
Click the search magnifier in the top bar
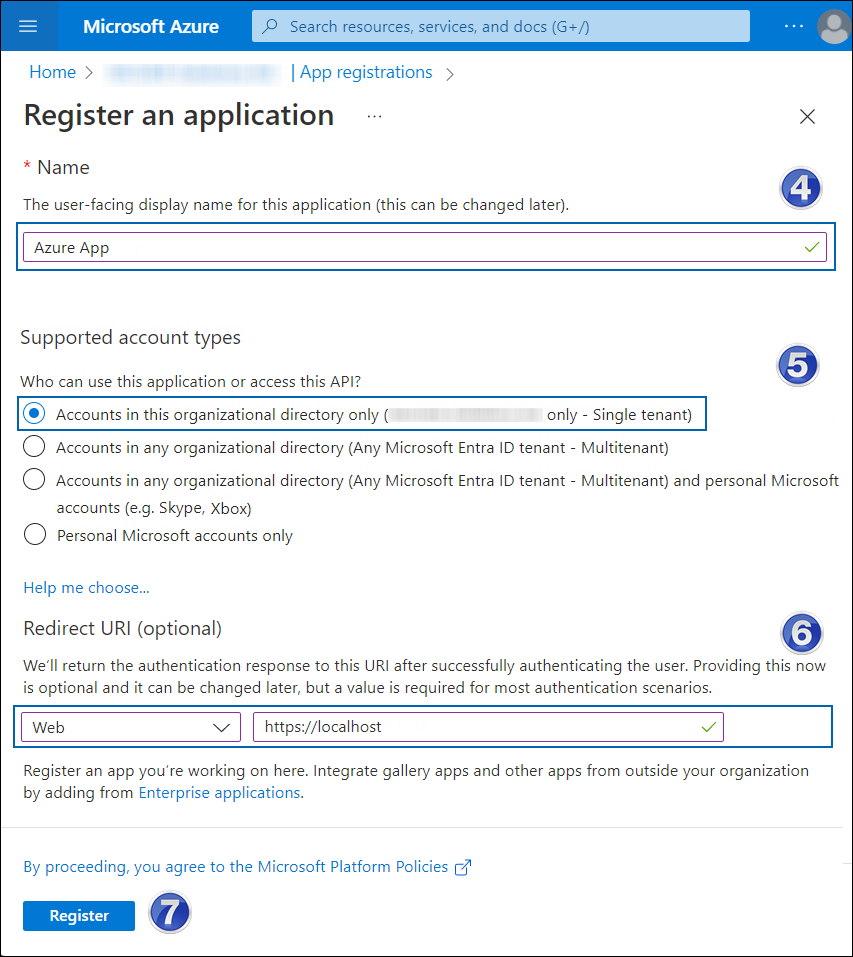click(x=270, y=25)
